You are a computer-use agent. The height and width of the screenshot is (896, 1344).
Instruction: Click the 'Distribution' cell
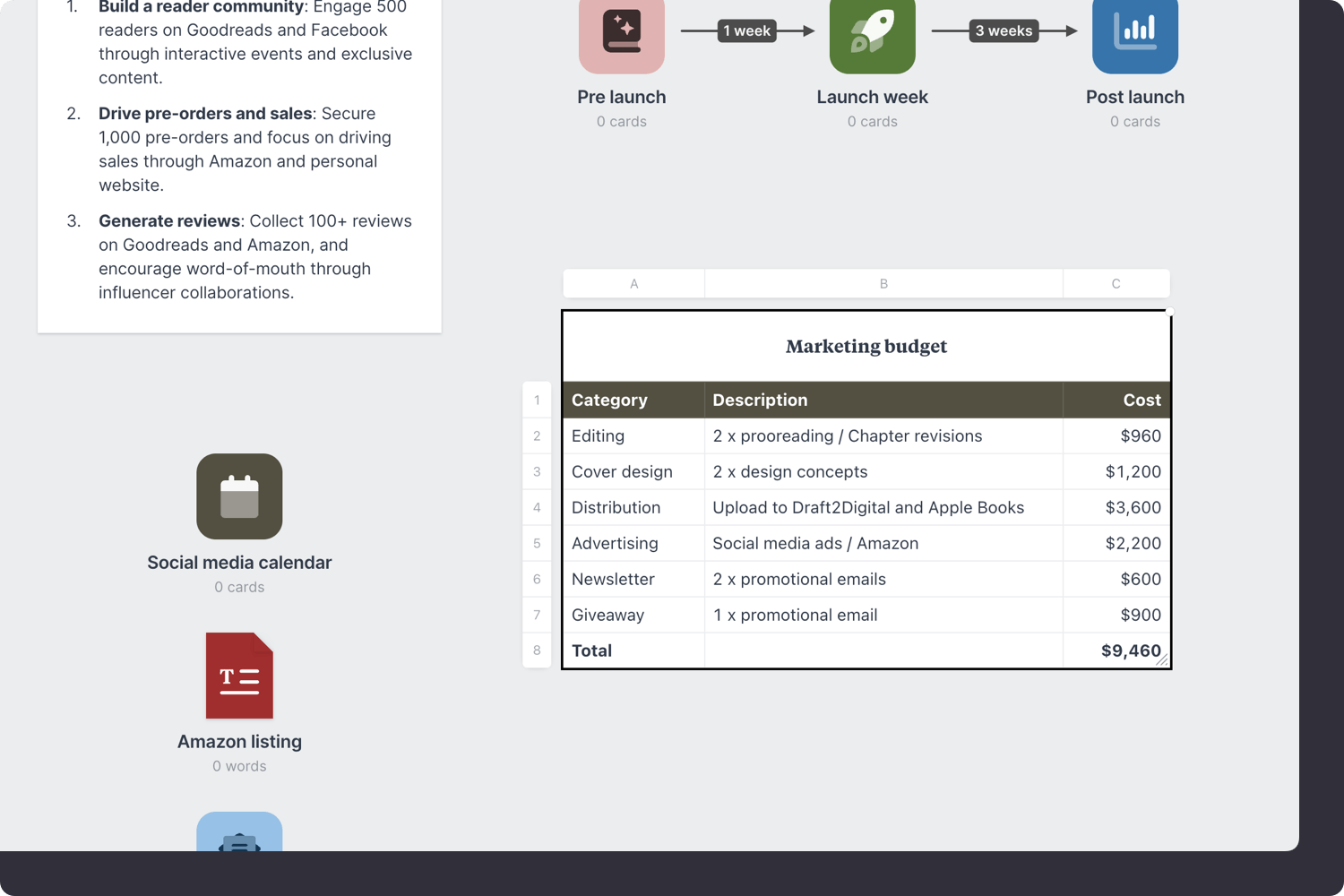(x=633, y=507)
